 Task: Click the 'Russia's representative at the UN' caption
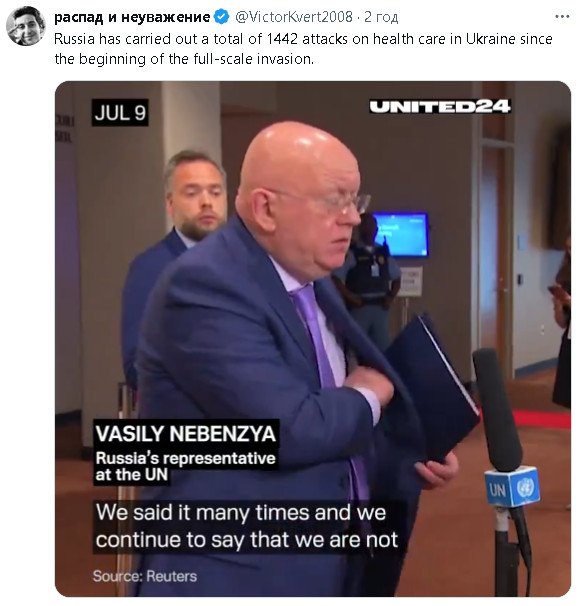186,466
